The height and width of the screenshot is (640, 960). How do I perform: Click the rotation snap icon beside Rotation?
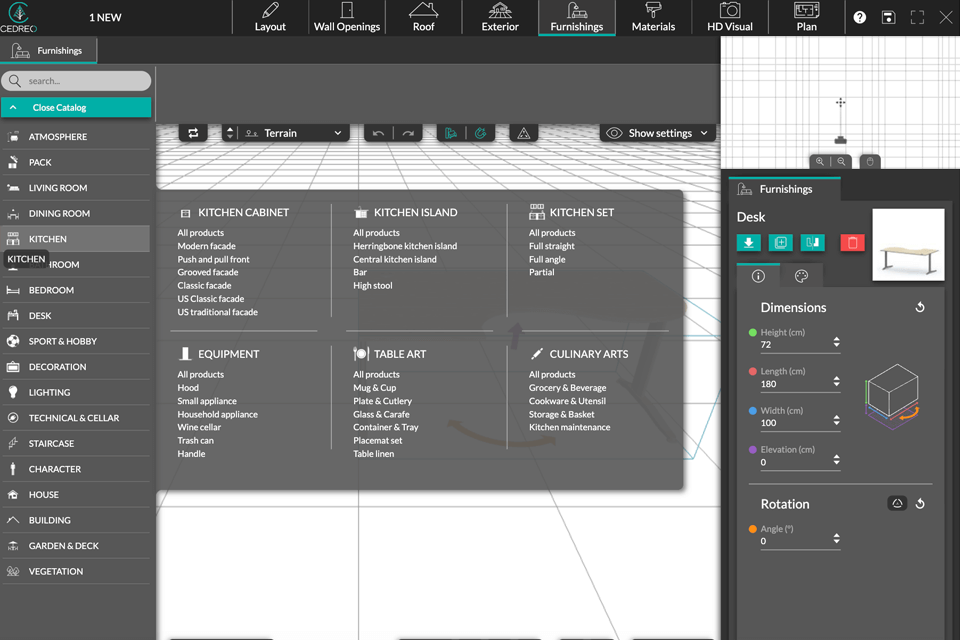pos(897,503)
